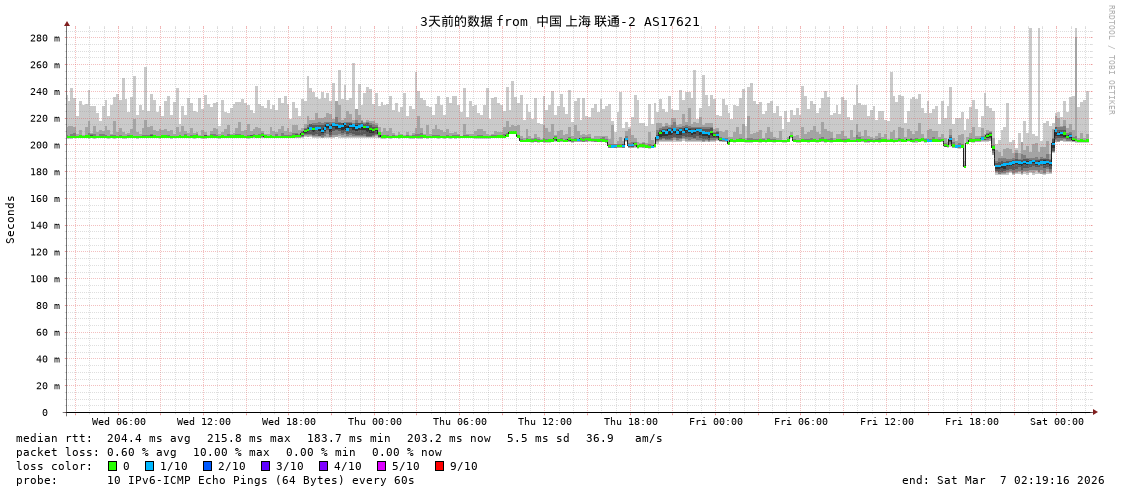
Task: Click the RRDTOOL / TOBI OETIKER watermark
Action: click(1110, 60)
